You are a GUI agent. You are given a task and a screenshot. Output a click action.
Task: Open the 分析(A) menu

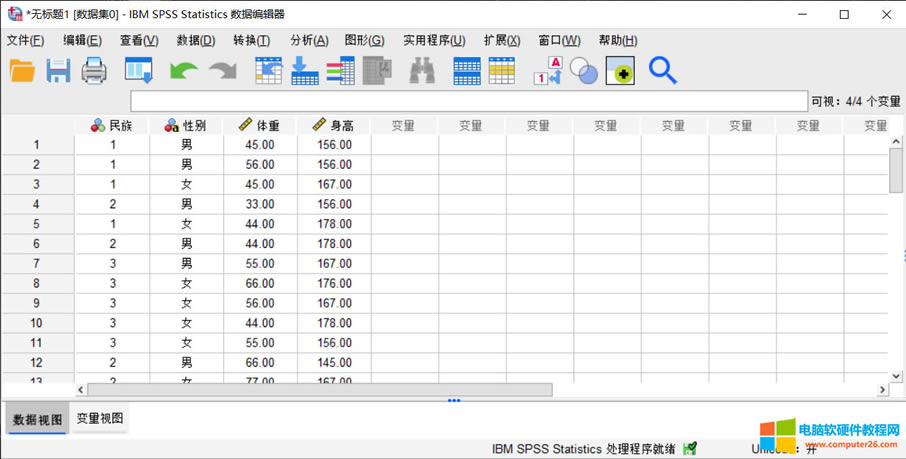[309, 41]
